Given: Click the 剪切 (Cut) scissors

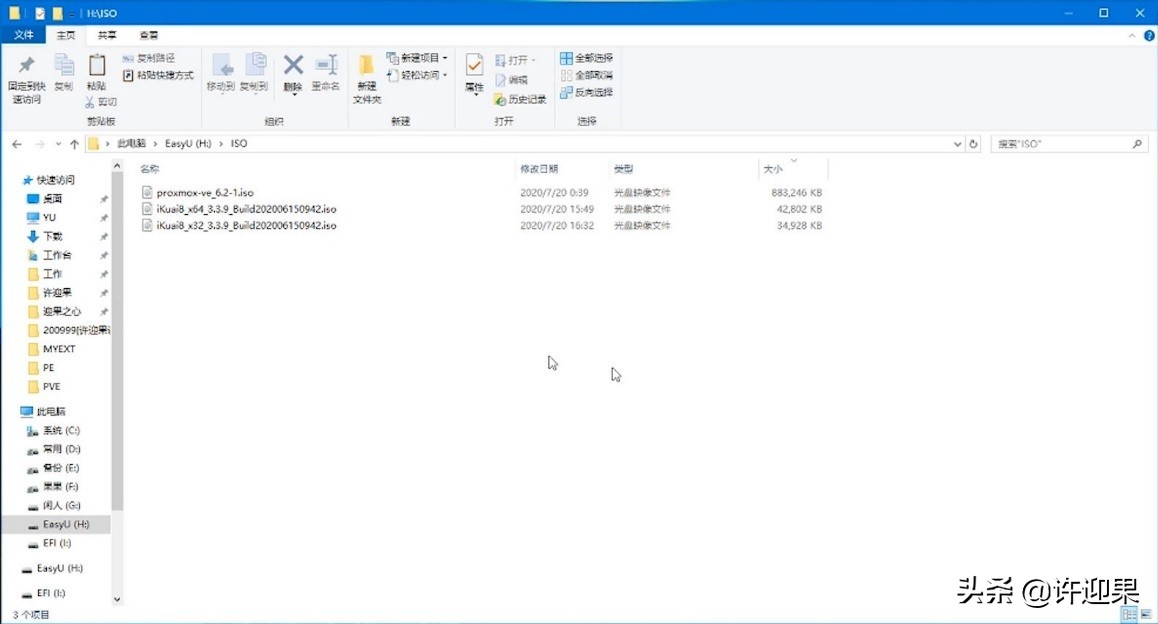Looking at the screenshot, I should pos(101,102).
